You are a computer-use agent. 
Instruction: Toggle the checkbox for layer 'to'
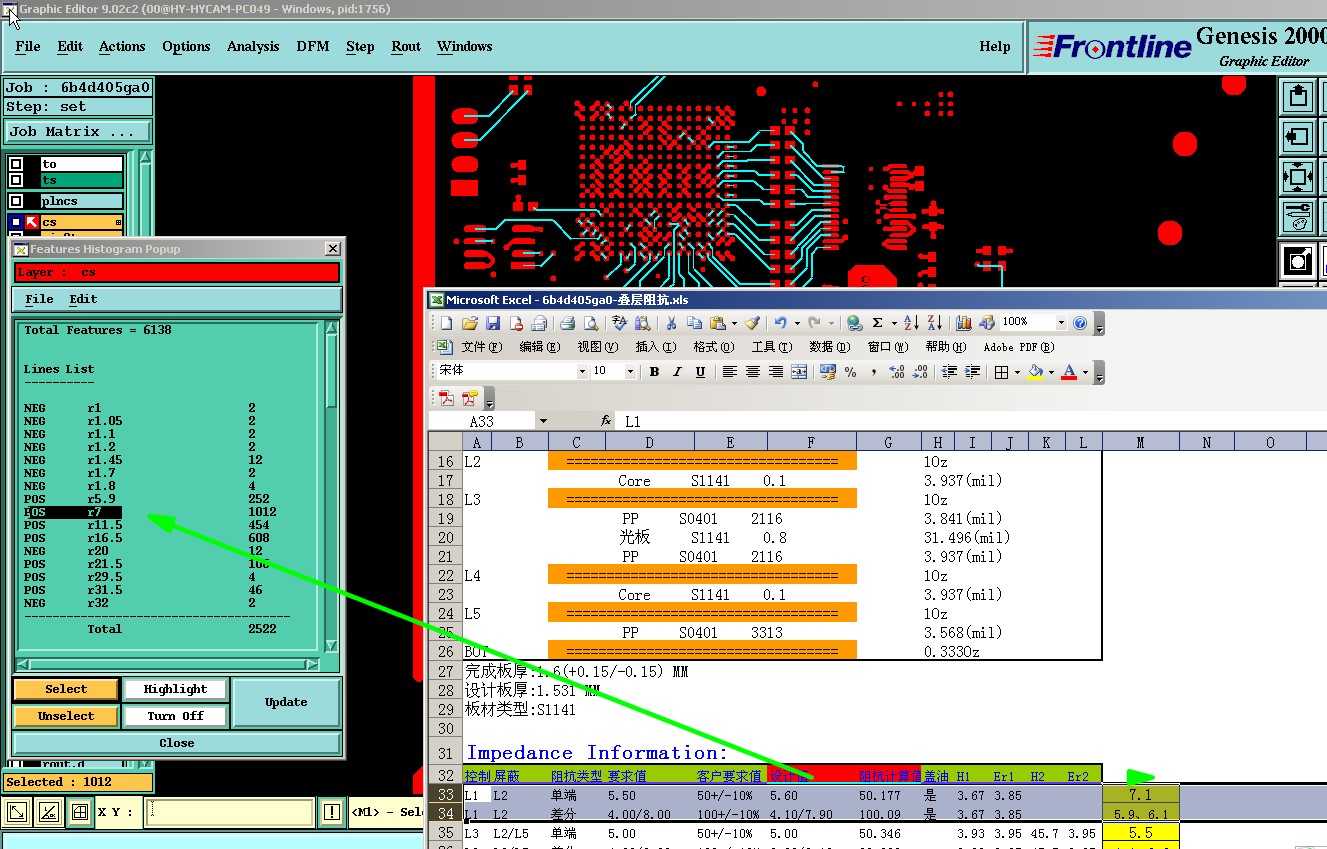16,164
